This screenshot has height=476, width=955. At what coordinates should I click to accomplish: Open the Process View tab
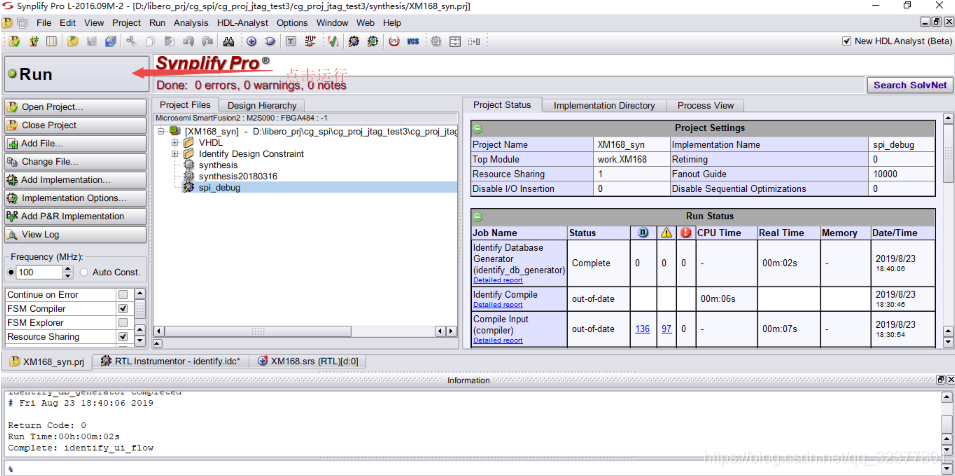pos(705,105)
